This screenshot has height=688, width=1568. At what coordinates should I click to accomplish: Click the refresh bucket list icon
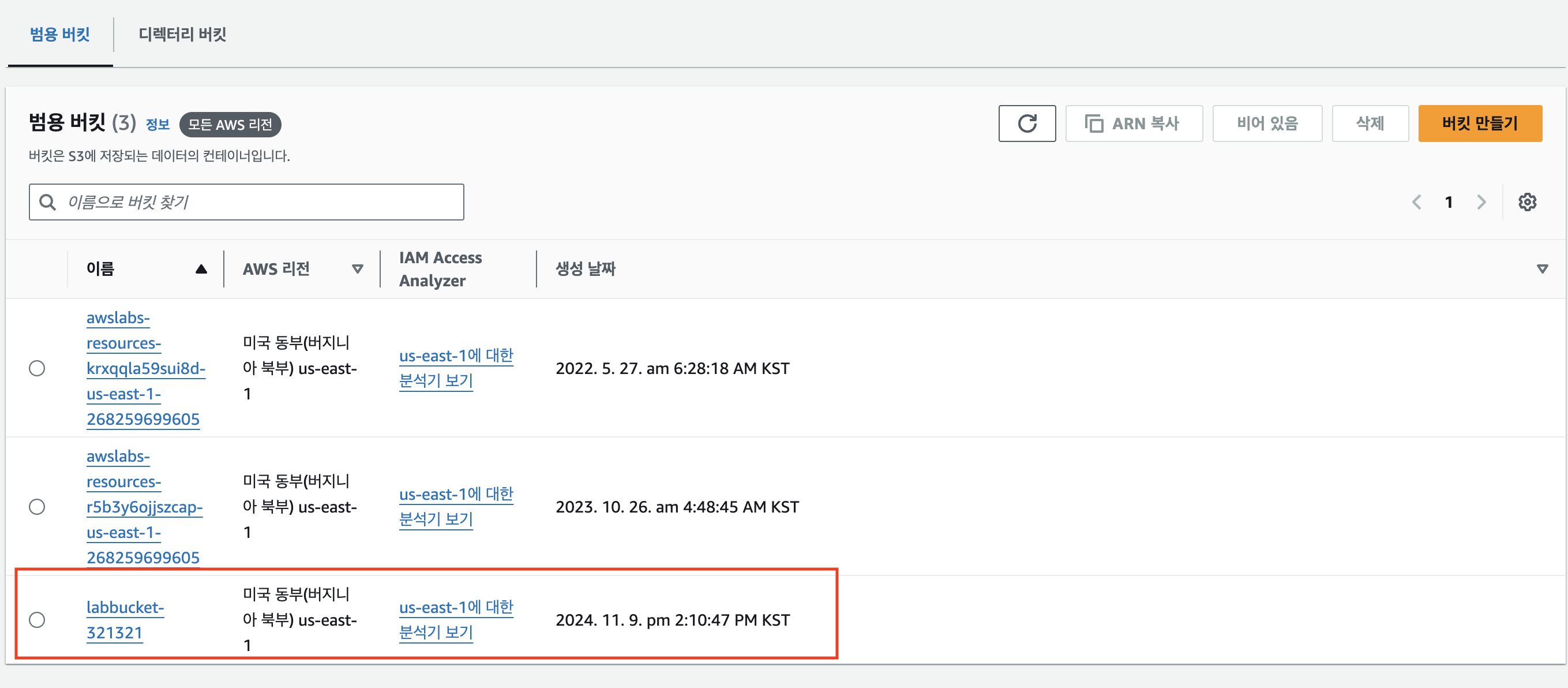coord(1026,124)
